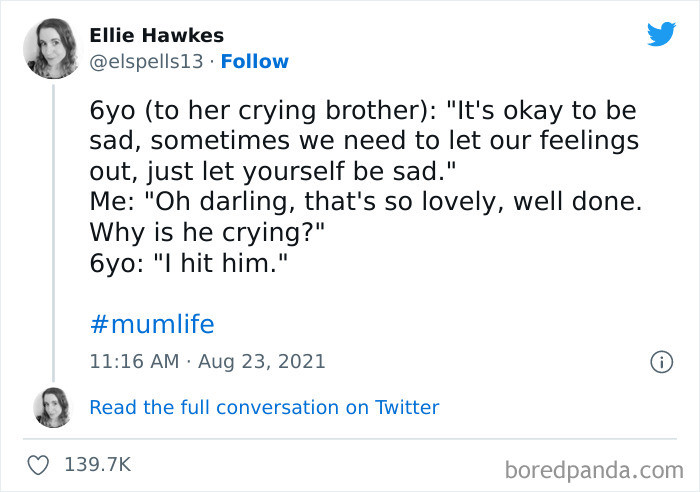
Task: Click the boredpanda.com watermark
Action: pyautogui.click(x=594, y=471)
